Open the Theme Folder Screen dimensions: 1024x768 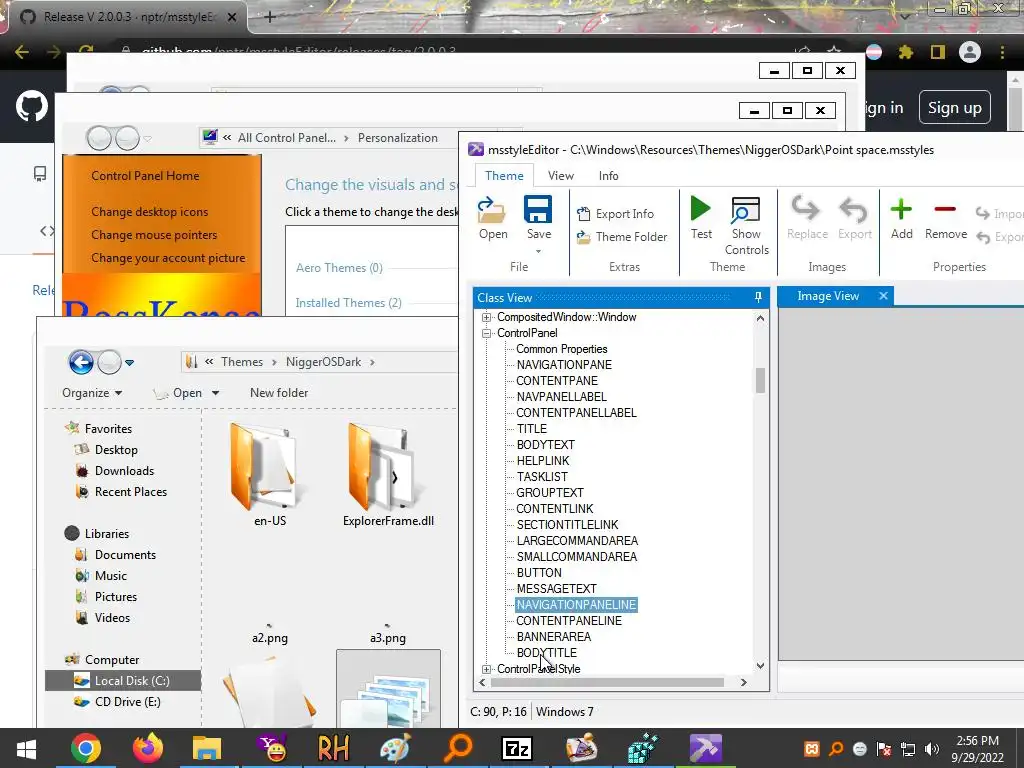pos(622,236)
